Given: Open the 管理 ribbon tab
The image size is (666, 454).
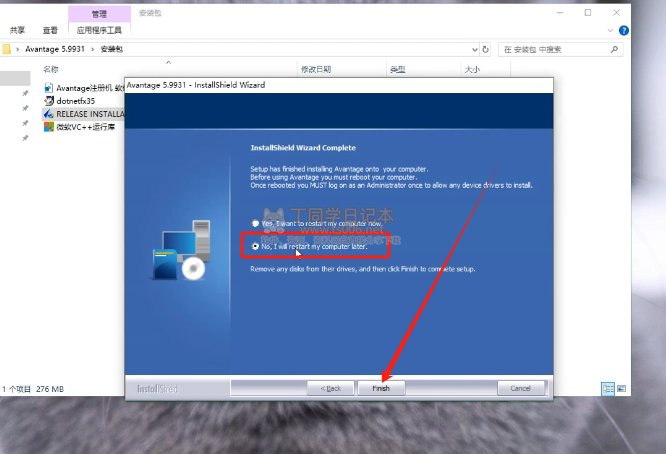Looking at the screenshot, I should coord(100,14).
